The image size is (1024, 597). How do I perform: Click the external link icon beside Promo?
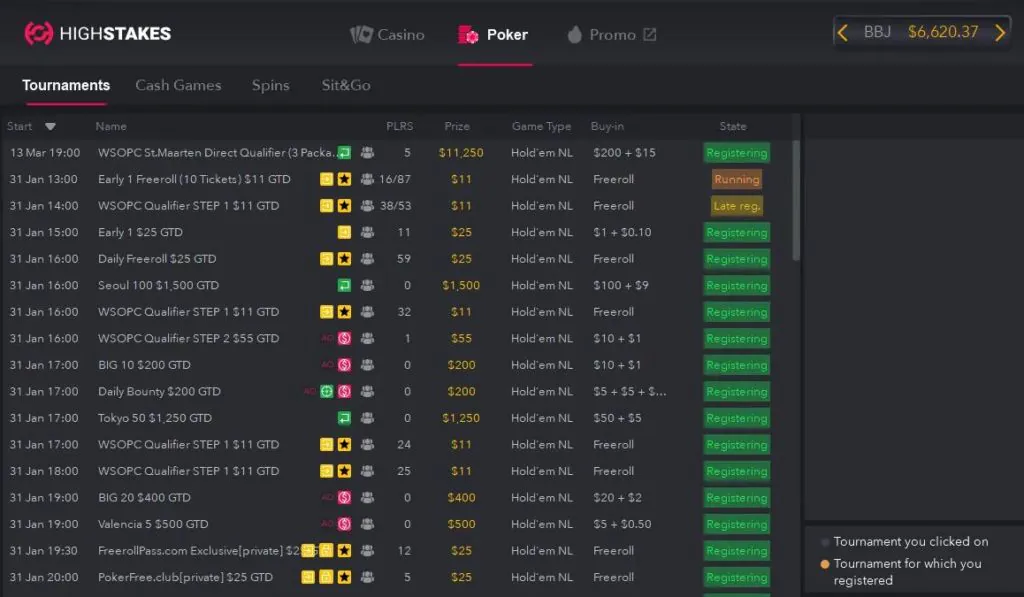click(x=650, y=35)
